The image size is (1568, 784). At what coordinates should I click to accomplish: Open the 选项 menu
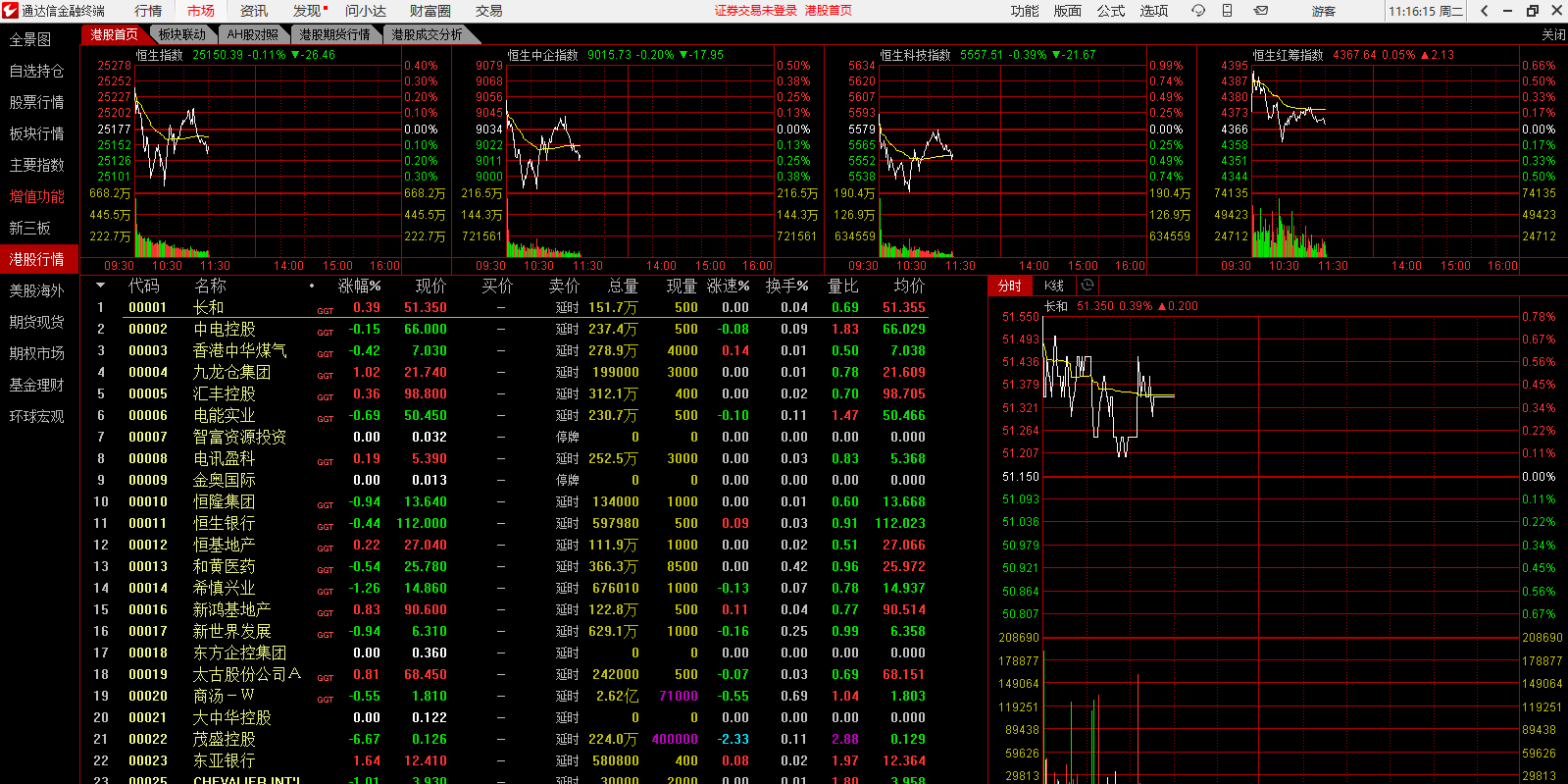click(x=1154, y=11)
